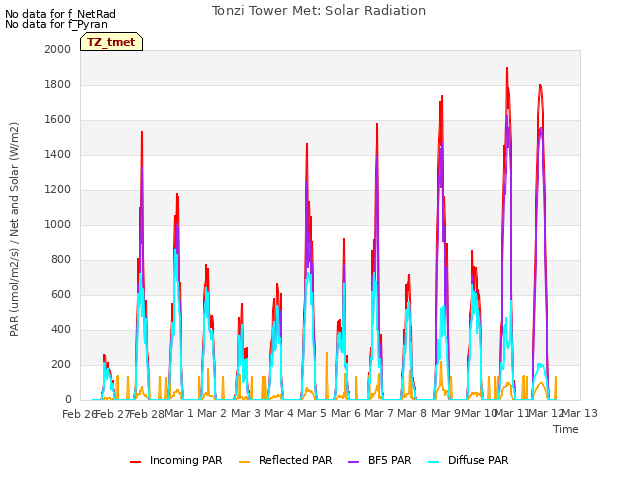Click the TZ_tmet label box
Image resolution: width=640 pixels, height=480 pixels.
[111, 42]
